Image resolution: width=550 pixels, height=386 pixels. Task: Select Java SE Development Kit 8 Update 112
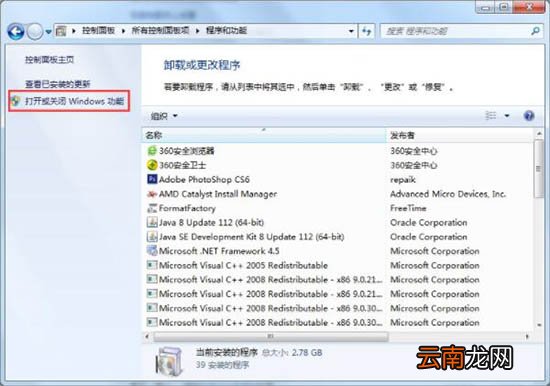coord(251,237)
